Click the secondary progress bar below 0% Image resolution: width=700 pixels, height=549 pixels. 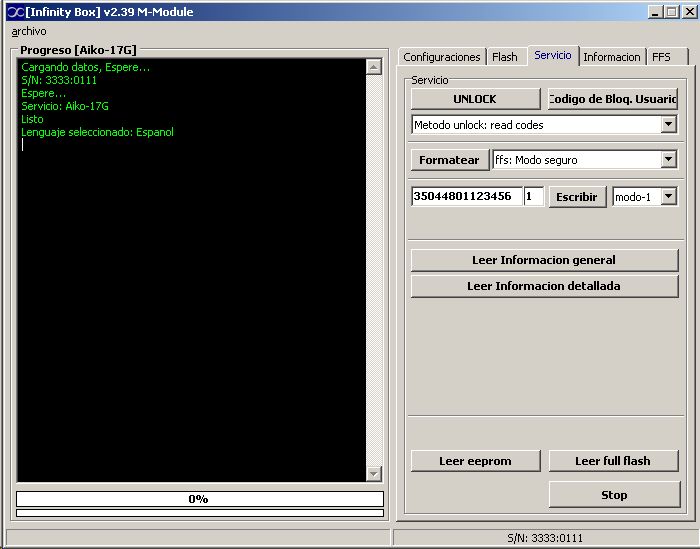tap(200, 513)
